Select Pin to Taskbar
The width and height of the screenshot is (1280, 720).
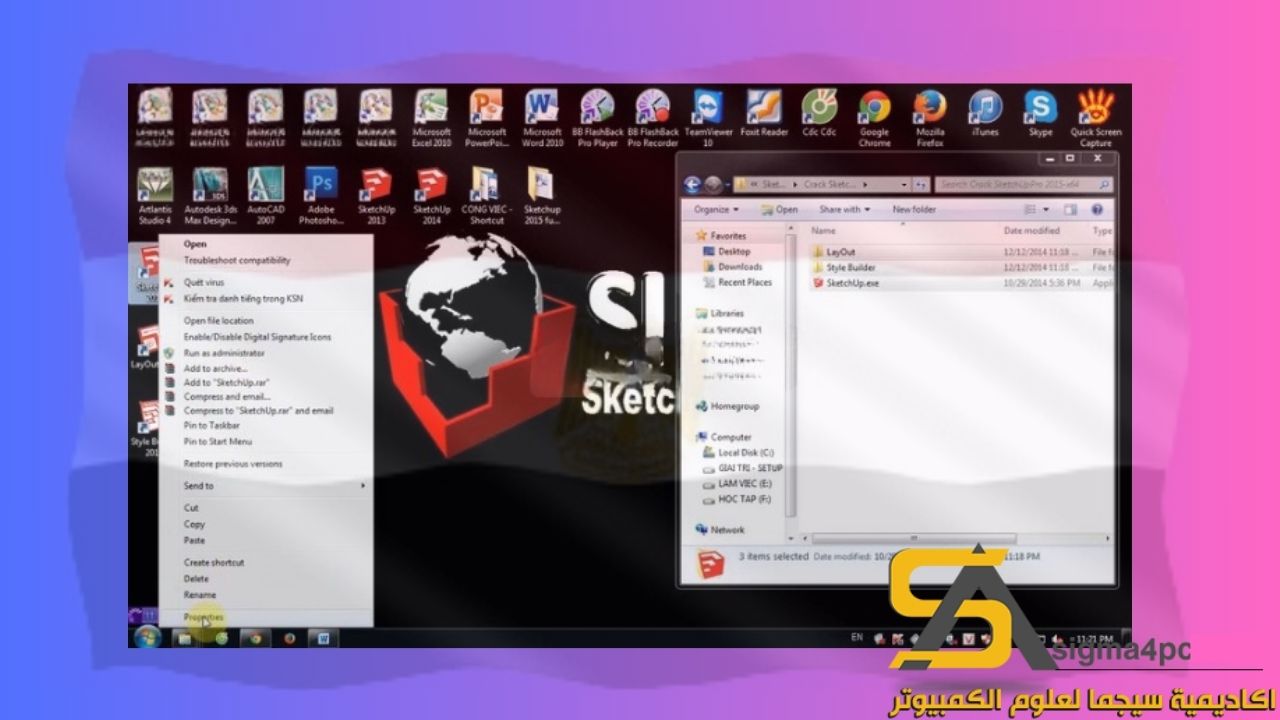click(x=211, y=425)
